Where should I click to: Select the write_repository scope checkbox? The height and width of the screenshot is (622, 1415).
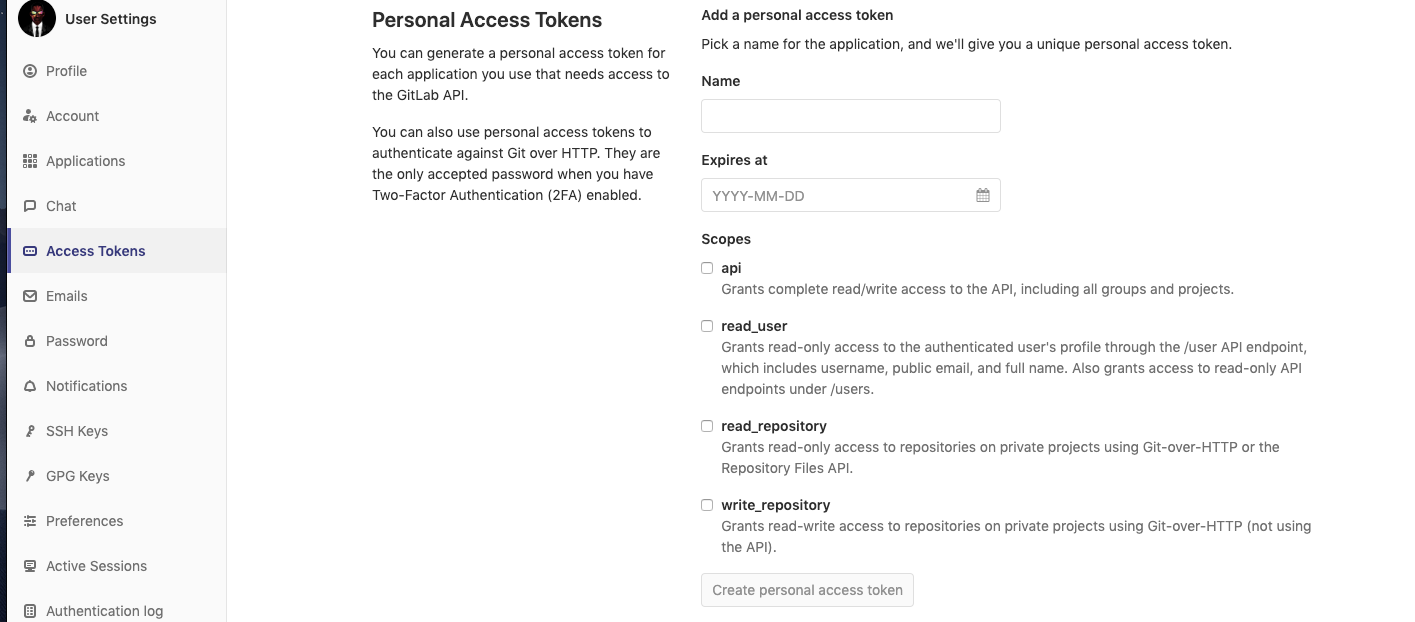707,505
